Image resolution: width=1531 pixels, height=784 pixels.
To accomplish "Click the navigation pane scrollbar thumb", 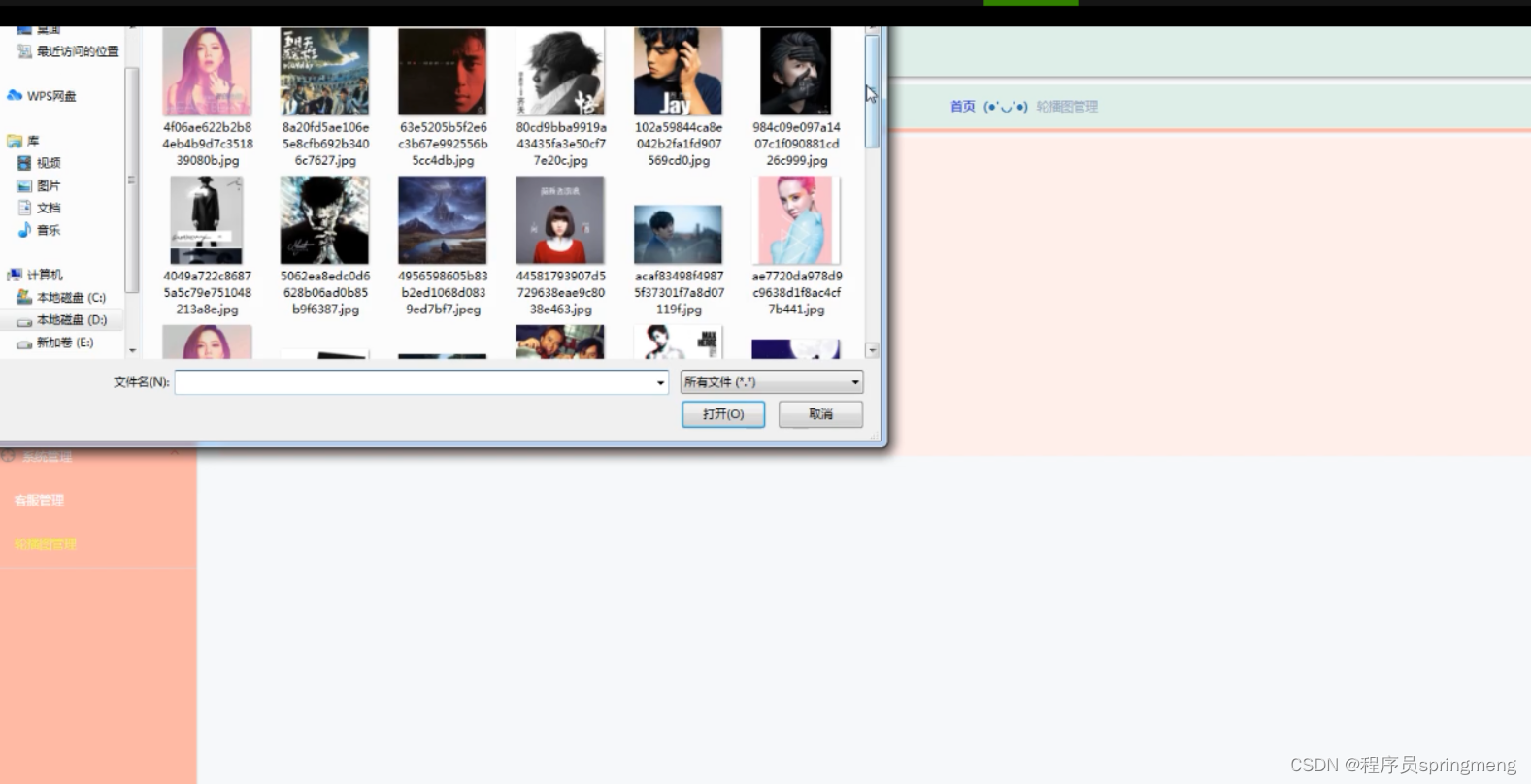I will click(x=132, y=180).
